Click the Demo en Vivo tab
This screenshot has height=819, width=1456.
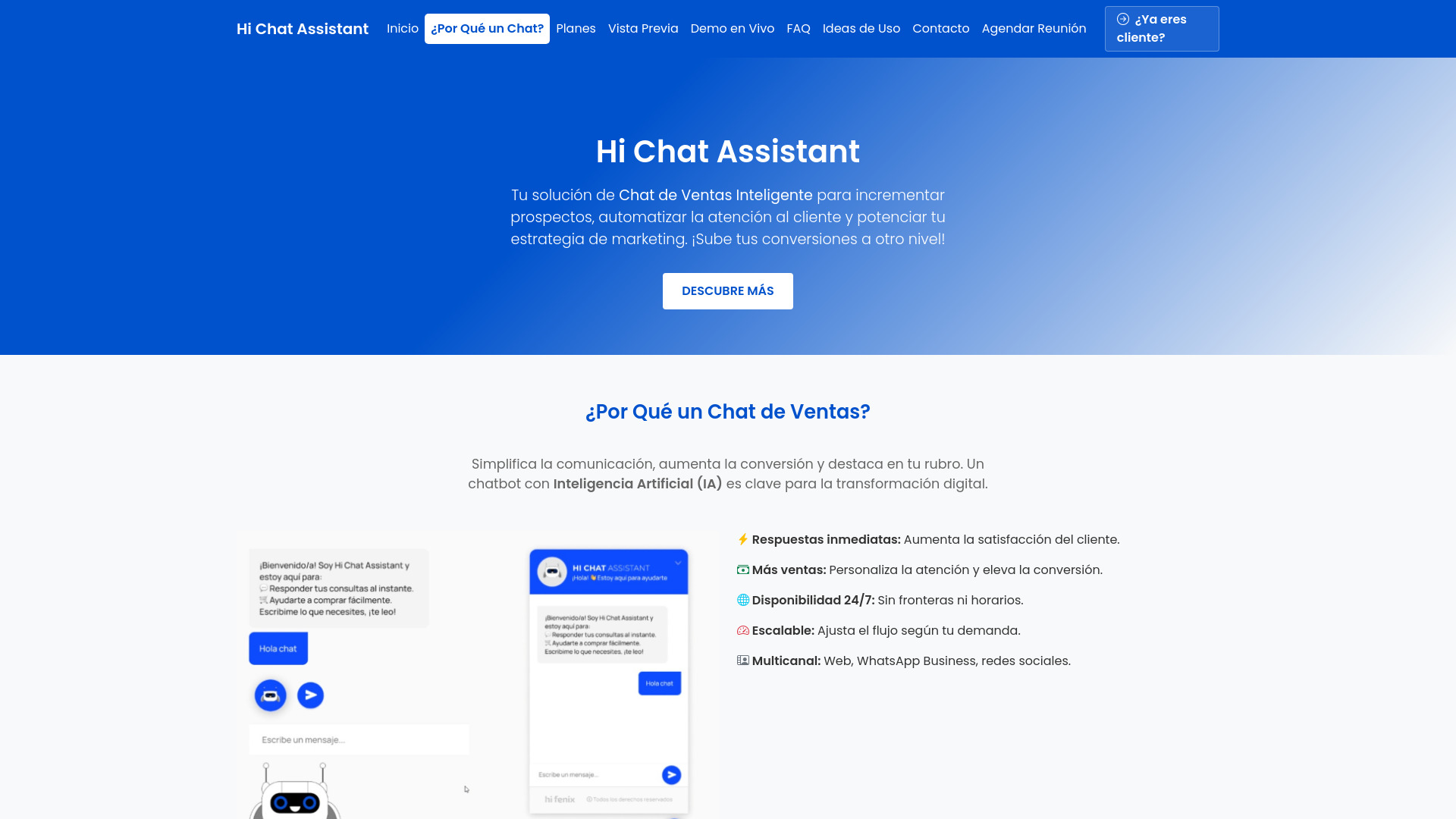[x=732, y=28]
